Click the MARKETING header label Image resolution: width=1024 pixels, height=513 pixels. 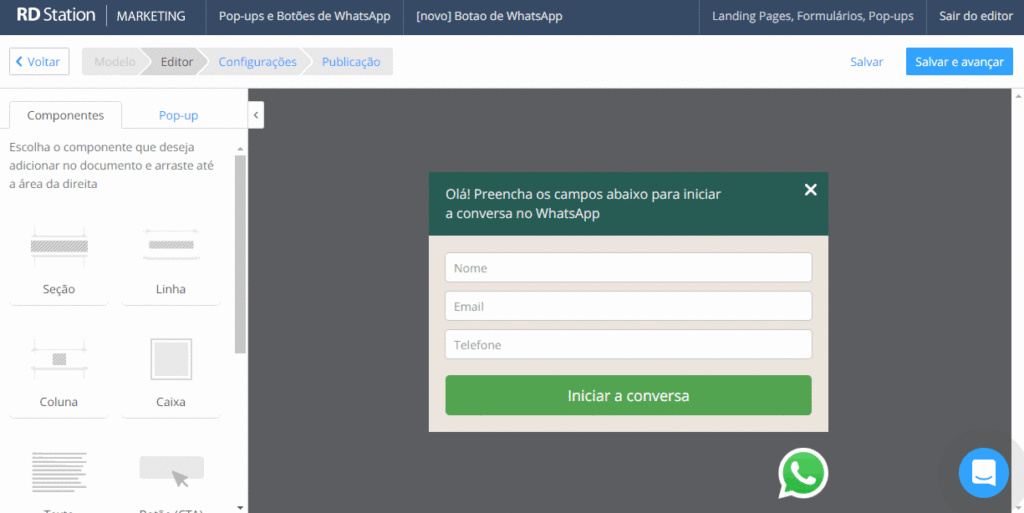coord(151,16)
